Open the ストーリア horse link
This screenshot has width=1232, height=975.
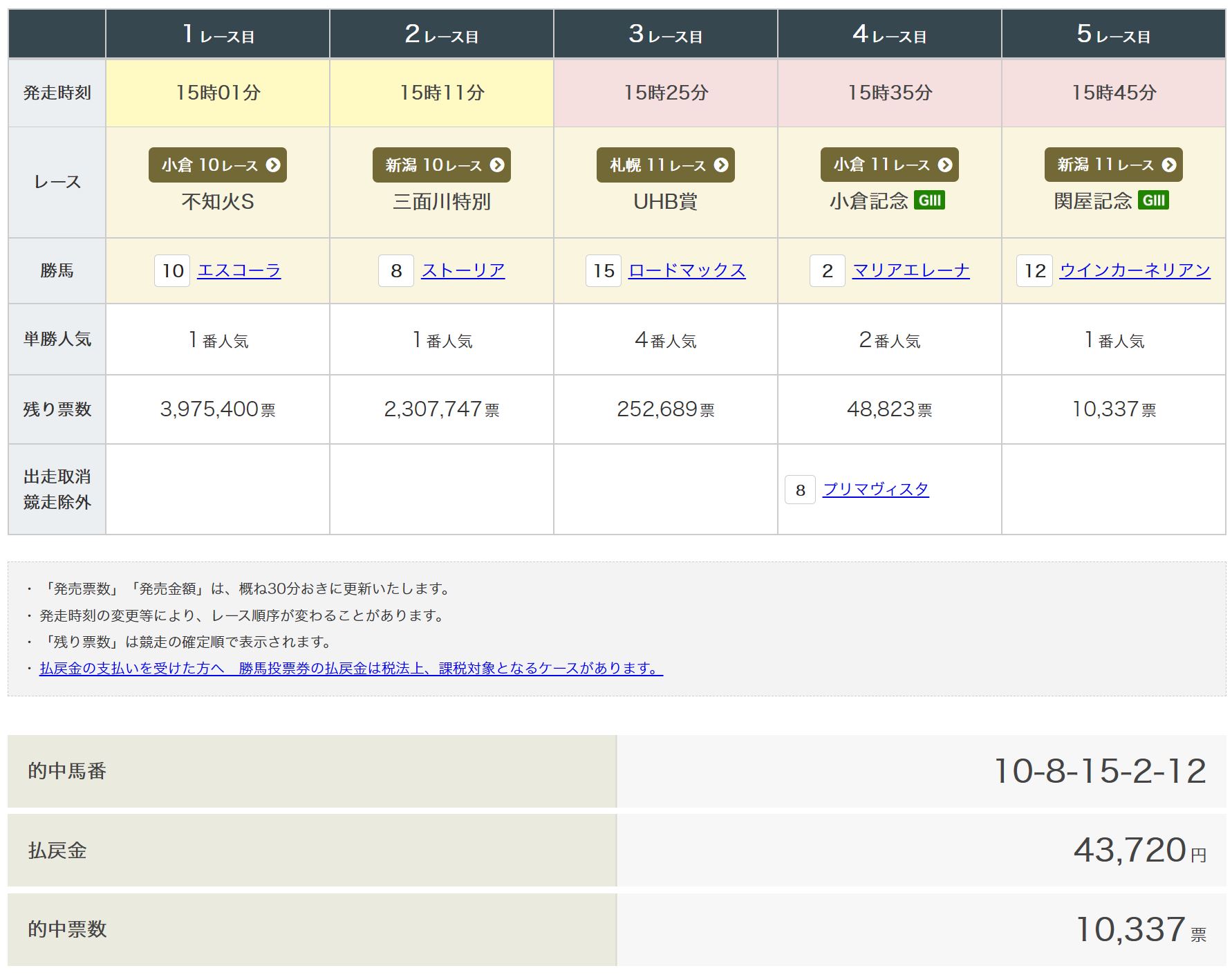click(x=463, y=270)
